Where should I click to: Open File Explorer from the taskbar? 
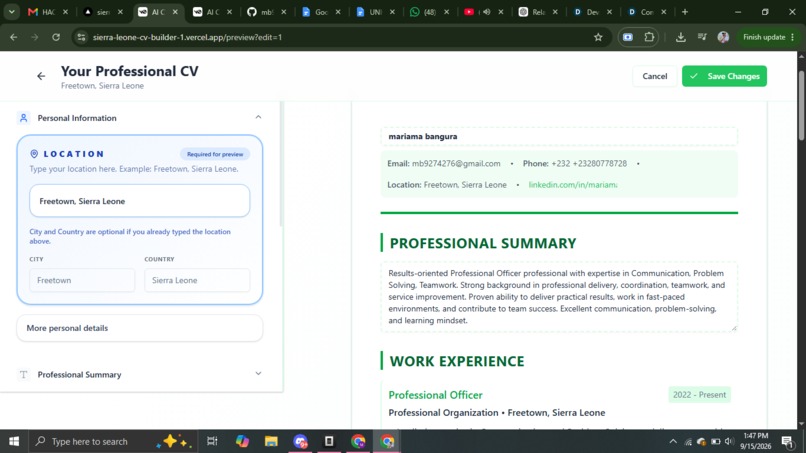point(271,441)
